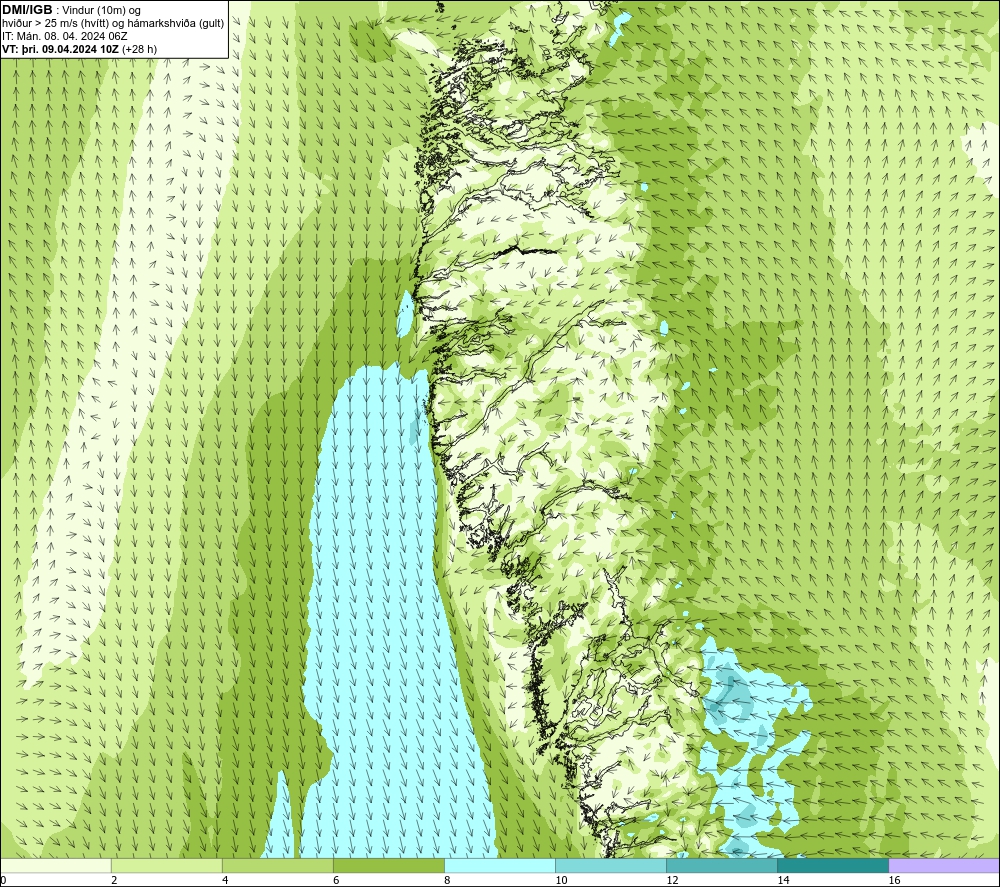Select the 'IT: Mán. 08. 04. 2024 06Z' line
Image resolution: width=1000 pixels, height=887 pixels.
64,36
